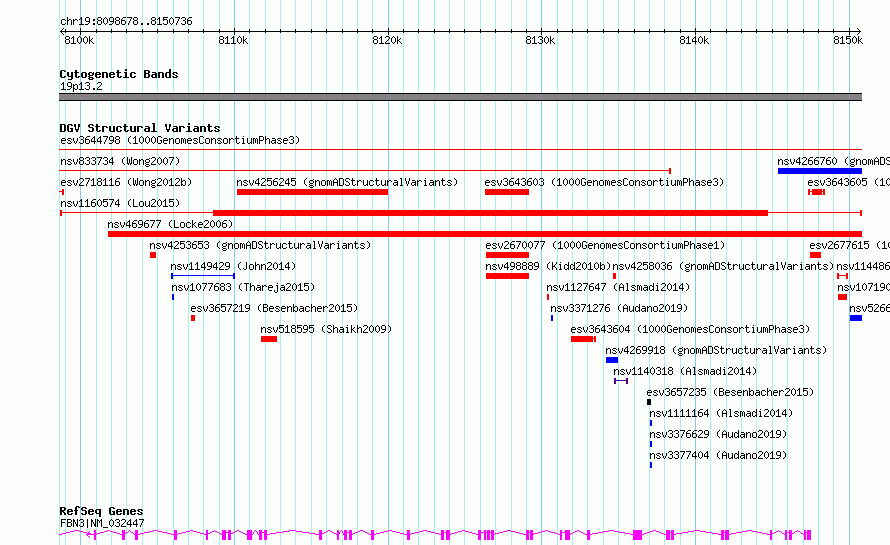Select the 19p13.2 cytogenetic band bar
The image size is (890, 545).
pos(460,97)
